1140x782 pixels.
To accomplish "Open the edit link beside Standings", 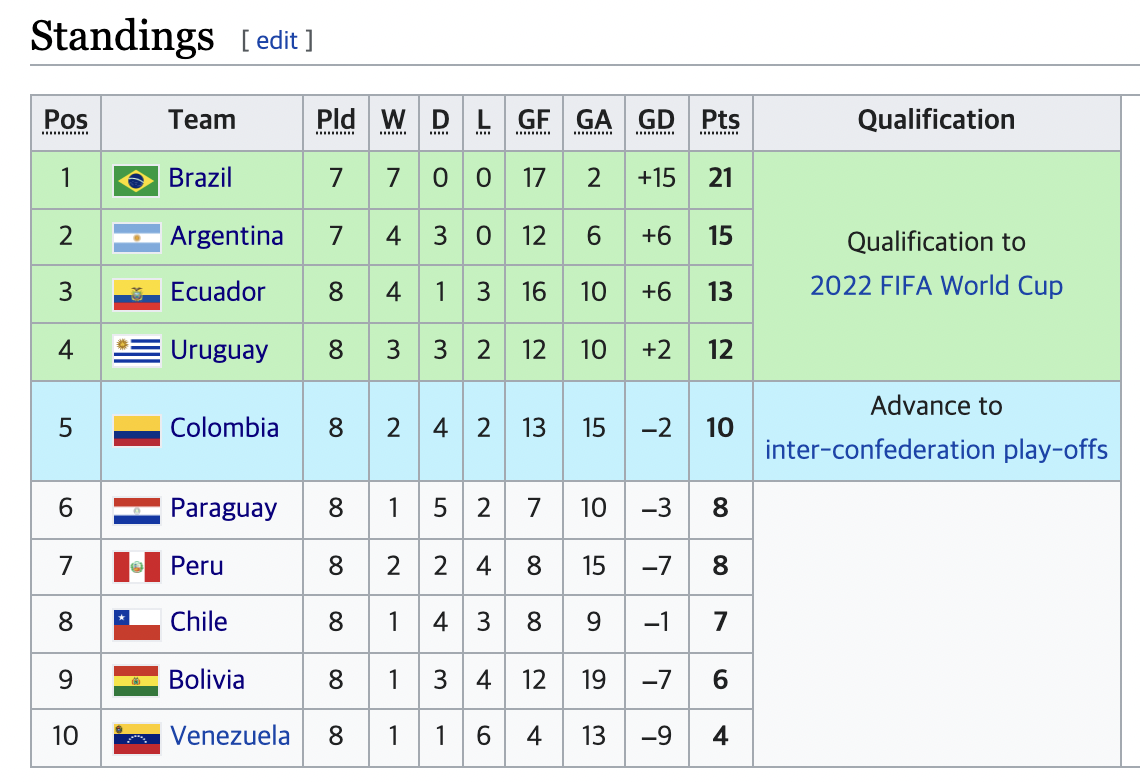I will tap(277, 40).
